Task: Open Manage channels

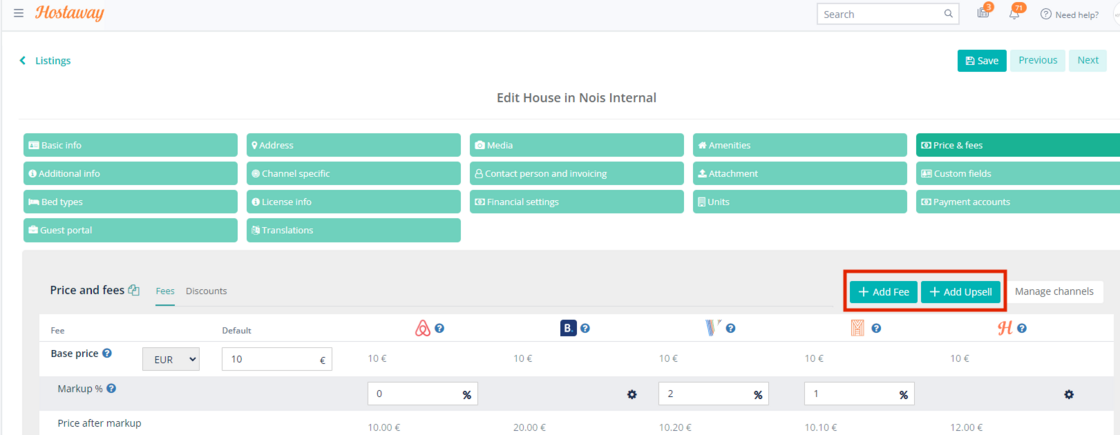Action: 1054,291
